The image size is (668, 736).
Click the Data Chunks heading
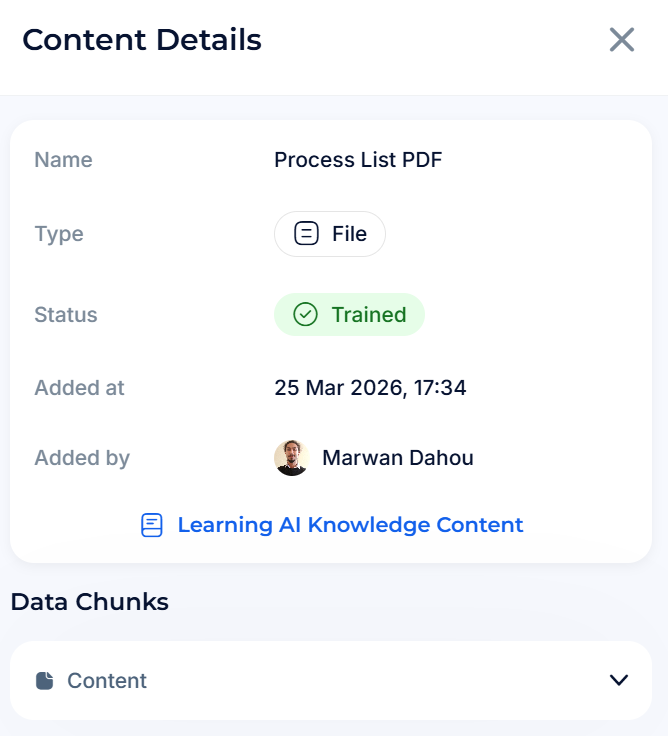pos(89,602)
